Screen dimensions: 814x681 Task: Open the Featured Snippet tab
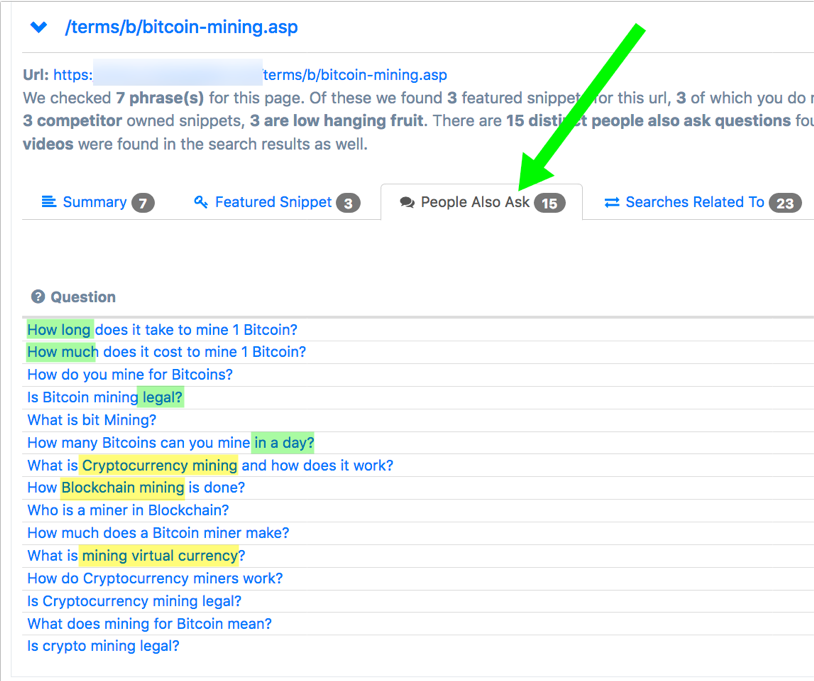(x=273, y=203)
